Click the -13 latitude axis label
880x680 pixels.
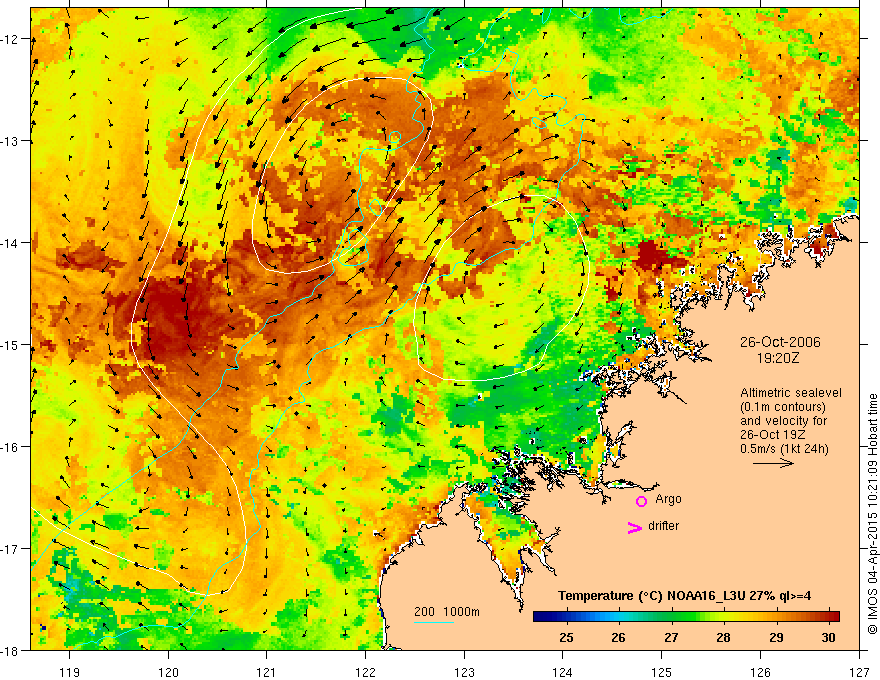click(x=10, y=141)
